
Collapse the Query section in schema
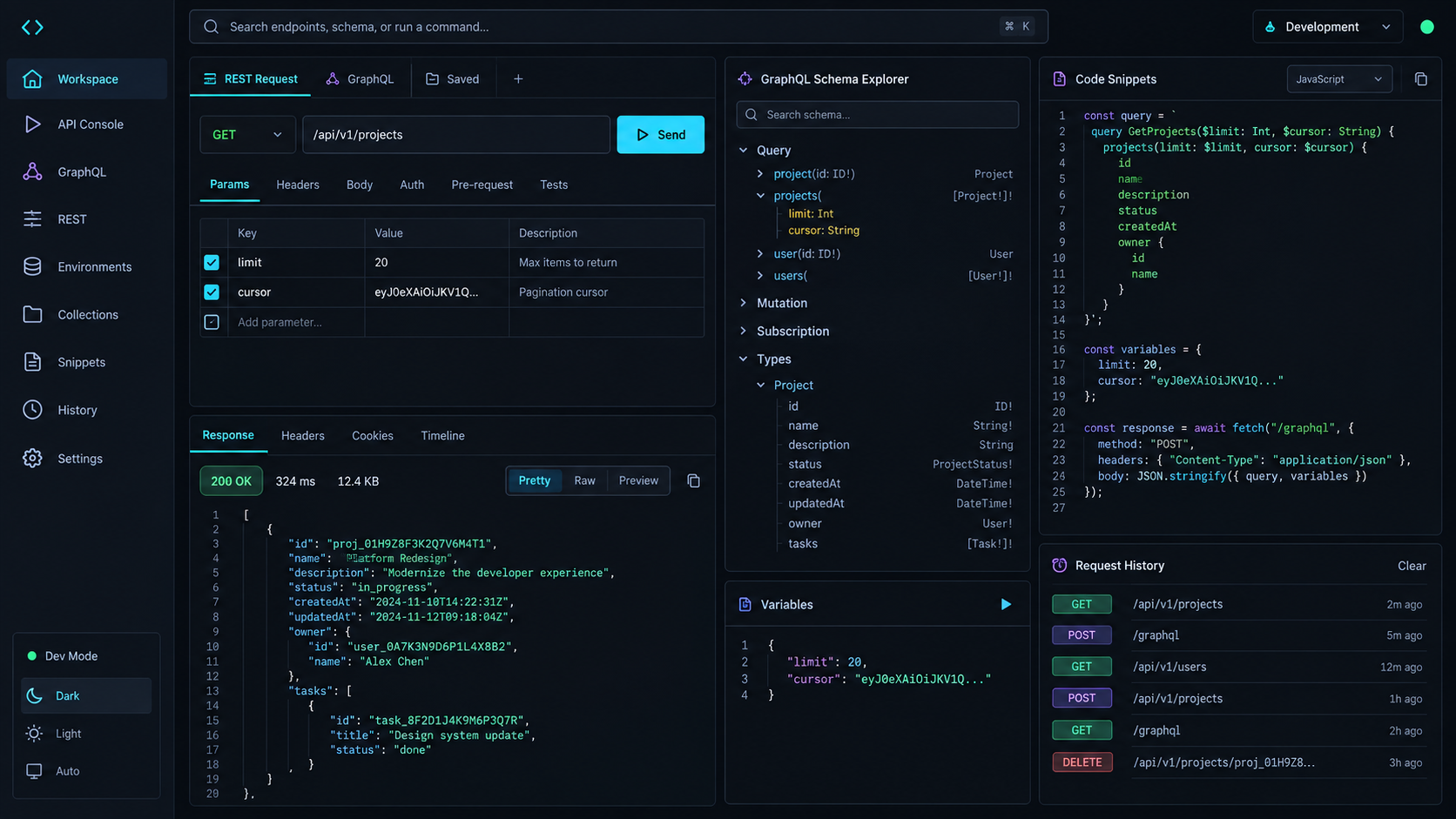click(x=744, y=151)
